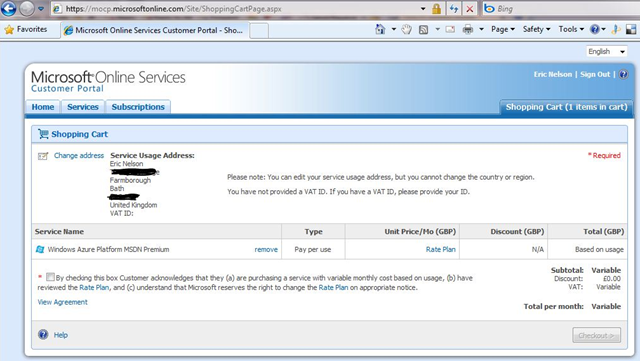Click the Eric Nelson account link

pyautogui.click(x=553, y=74)
